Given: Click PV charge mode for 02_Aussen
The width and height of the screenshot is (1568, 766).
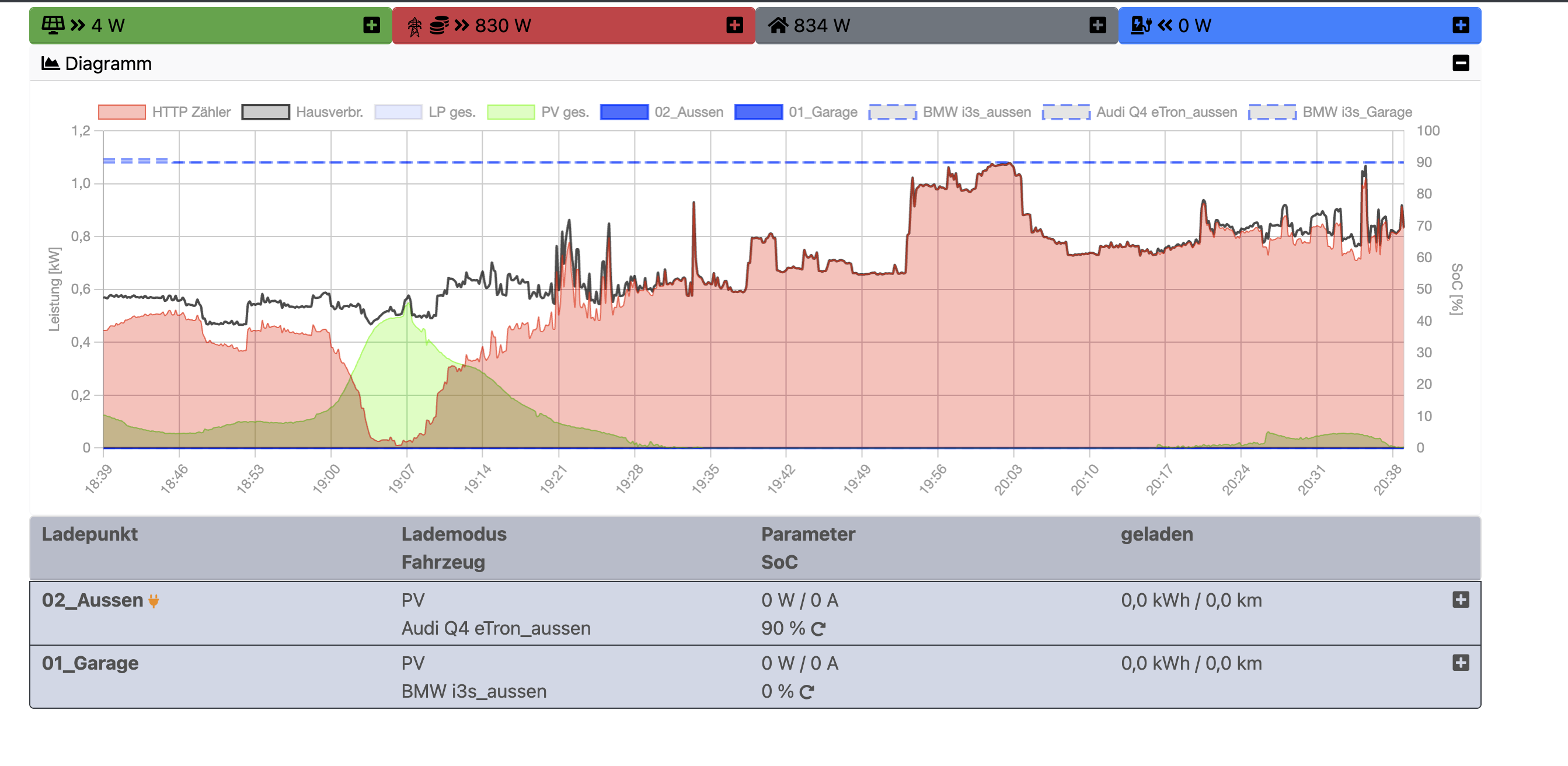Looking at the screenshot, I should click(413, 600).
